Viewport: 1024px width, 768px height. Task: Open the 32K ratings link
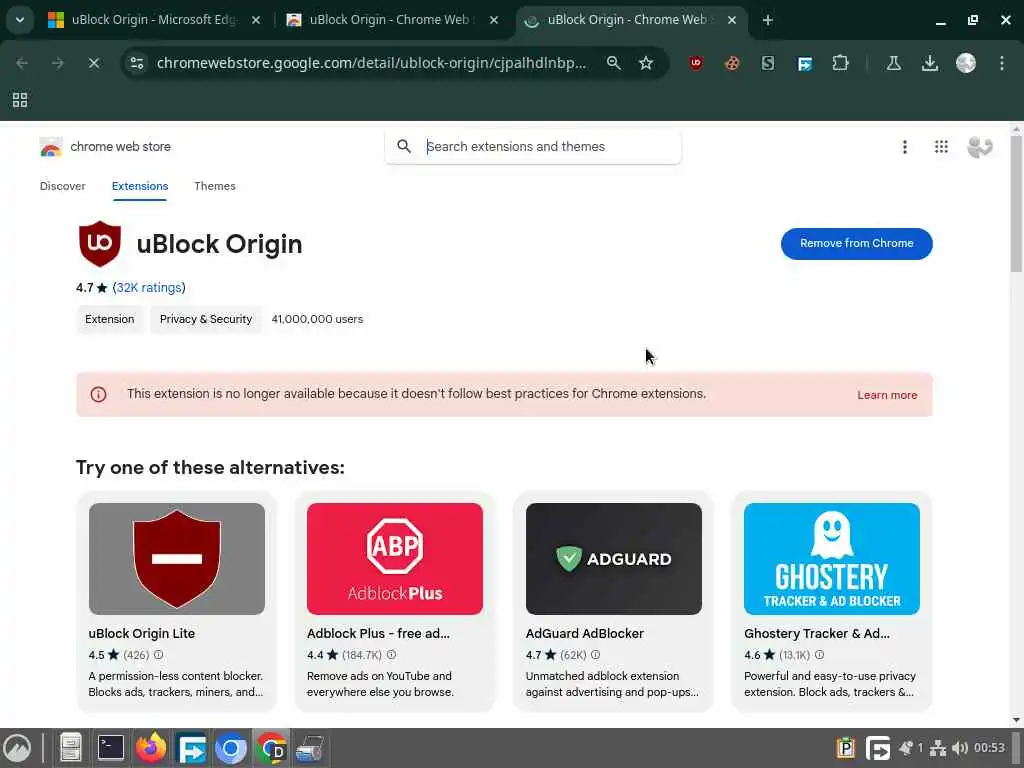click(149, 288)
